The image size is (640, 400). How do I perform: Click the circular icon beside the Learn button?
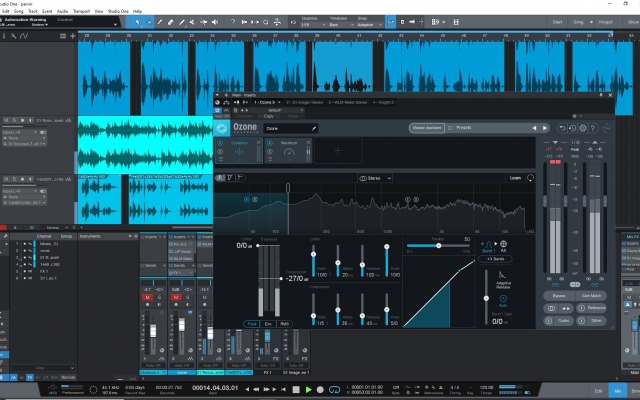(530, 178)
